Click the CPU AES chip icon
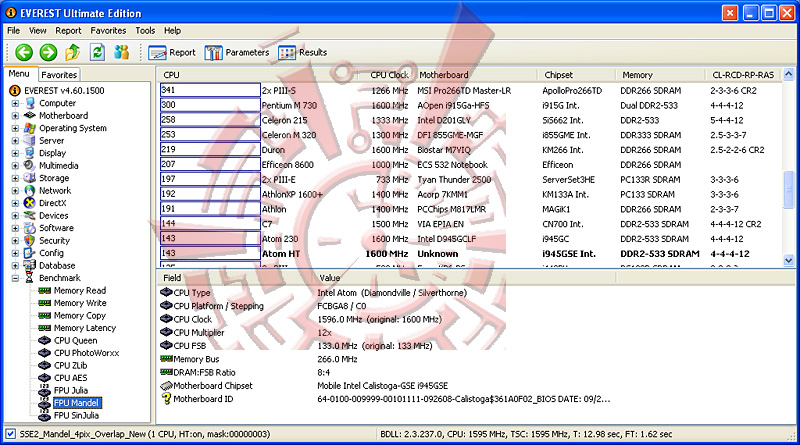 45,378
